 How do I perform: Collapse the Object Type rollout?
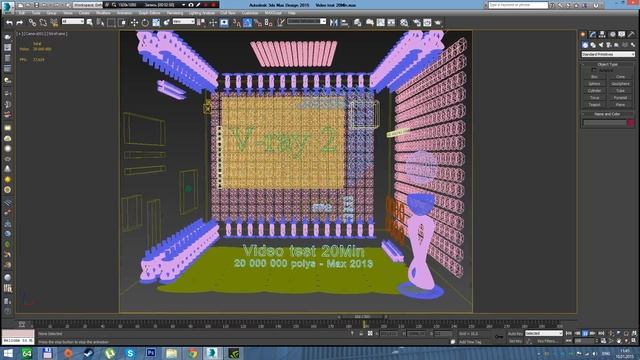pyautogui.click(x=607, y=64)
